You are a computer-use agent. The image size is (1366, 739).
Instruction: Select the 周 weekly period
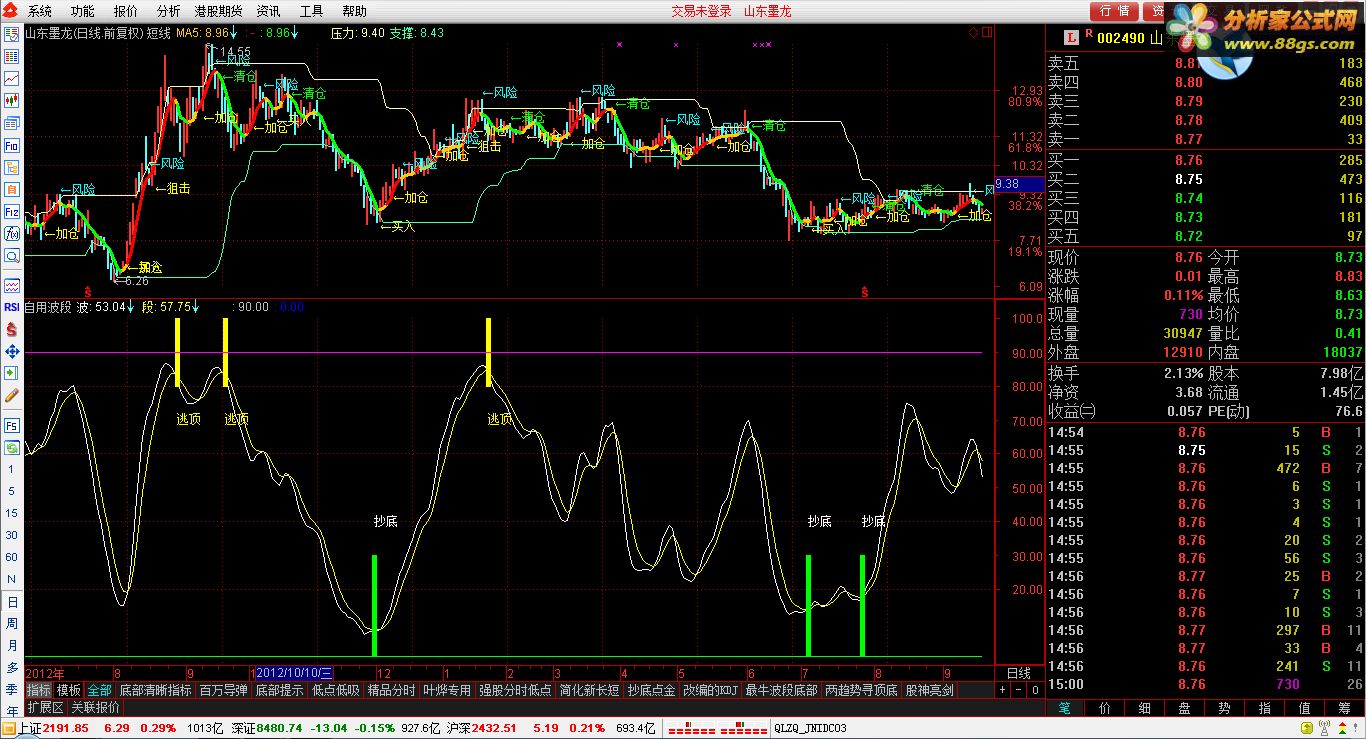click(x=12, y=624)
